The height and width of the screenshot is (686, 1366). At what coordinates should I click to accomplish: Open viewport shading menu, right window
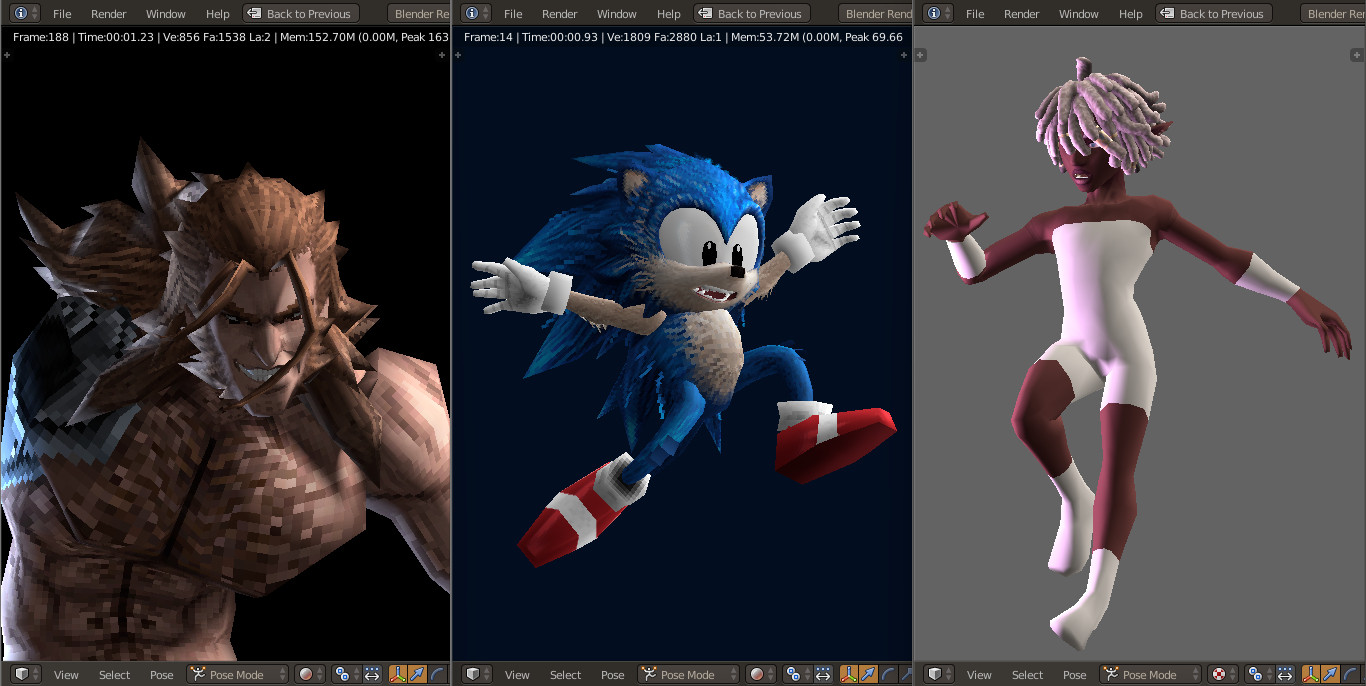1223,674
